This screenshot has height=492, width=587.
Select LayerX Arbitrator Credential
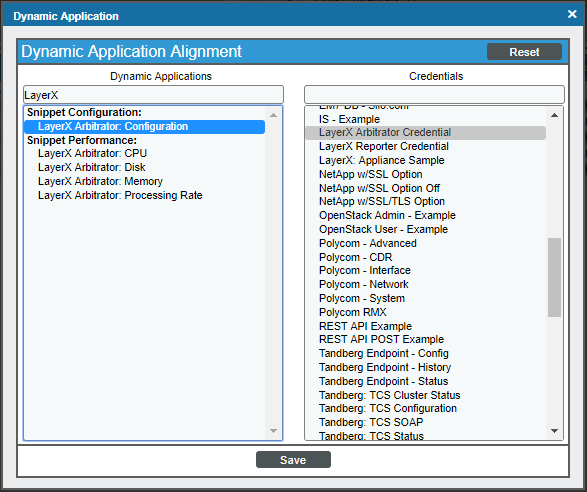(x=425, y=133)
